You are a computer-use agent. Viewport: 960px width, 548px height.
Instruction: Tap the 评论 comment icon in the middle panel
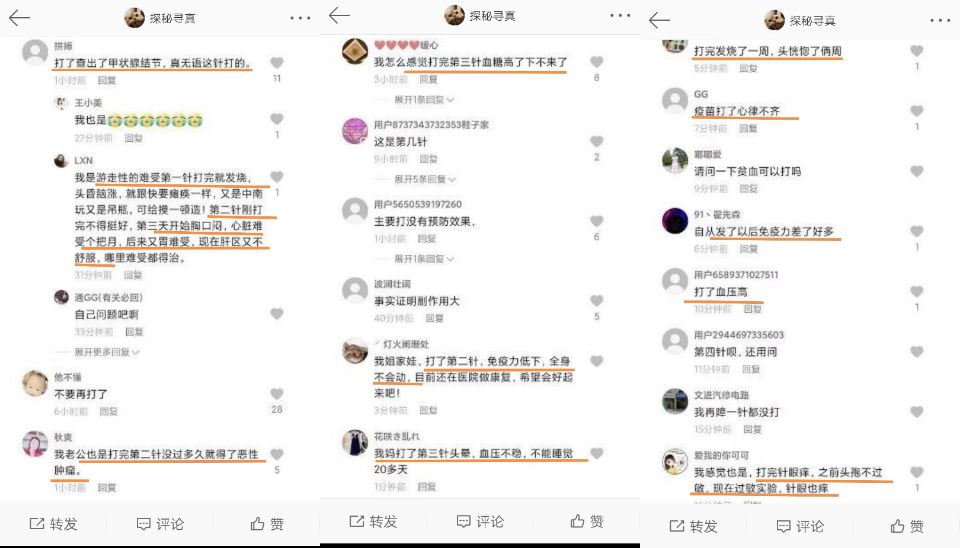pos(463,521)
